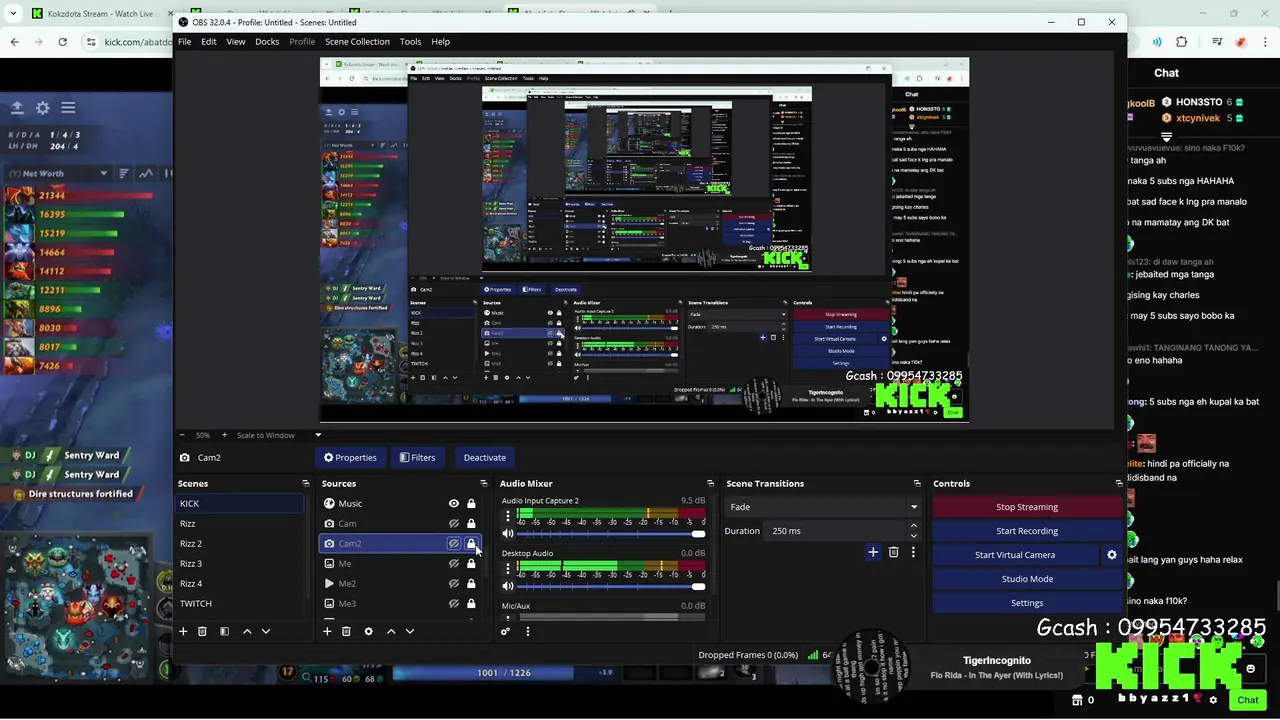Decrease transition duration with down stepper
This screenshot has width=1280, height=720.
click(914, 535)
